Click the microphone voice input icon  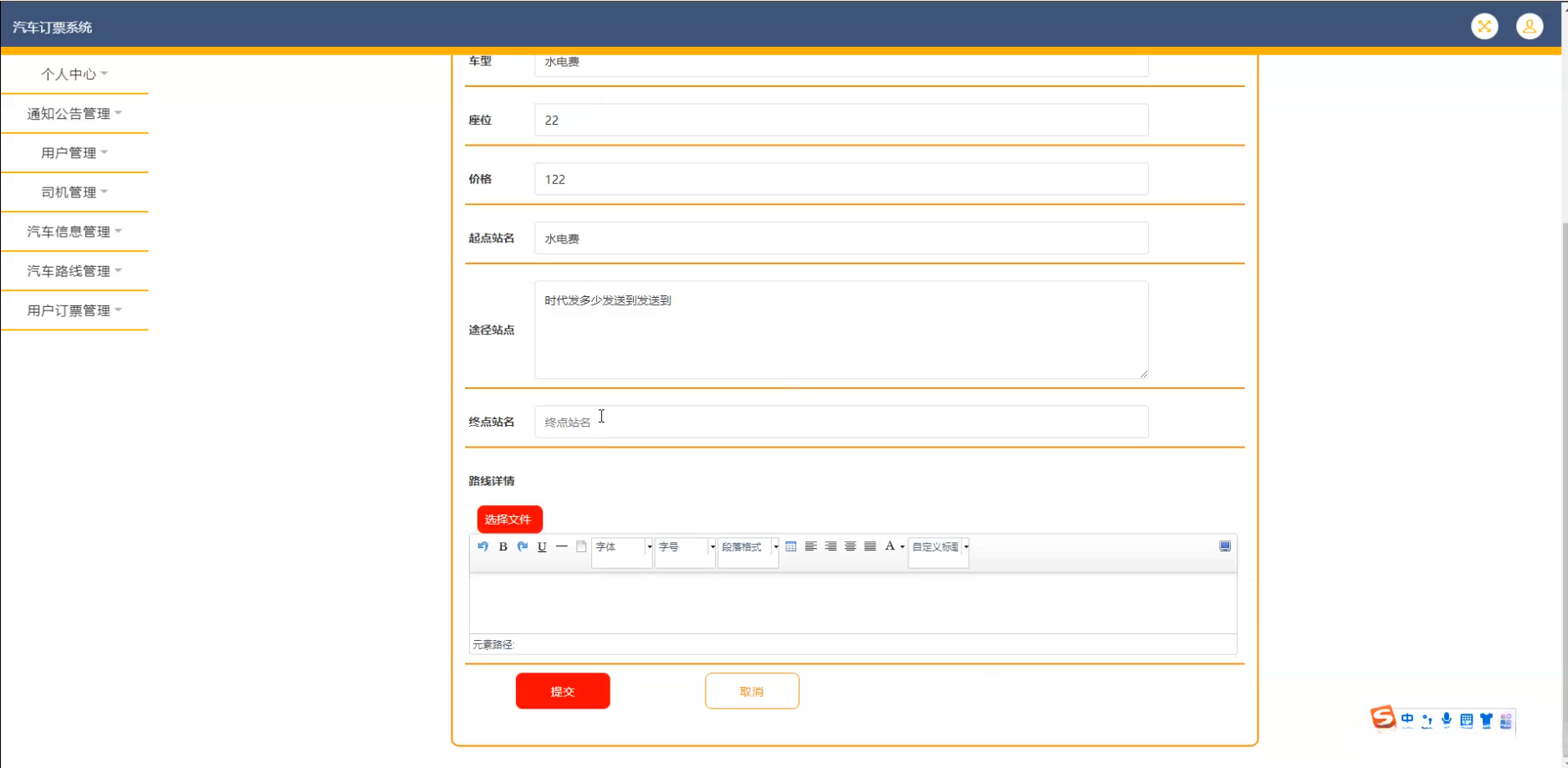pos(1447,720)
